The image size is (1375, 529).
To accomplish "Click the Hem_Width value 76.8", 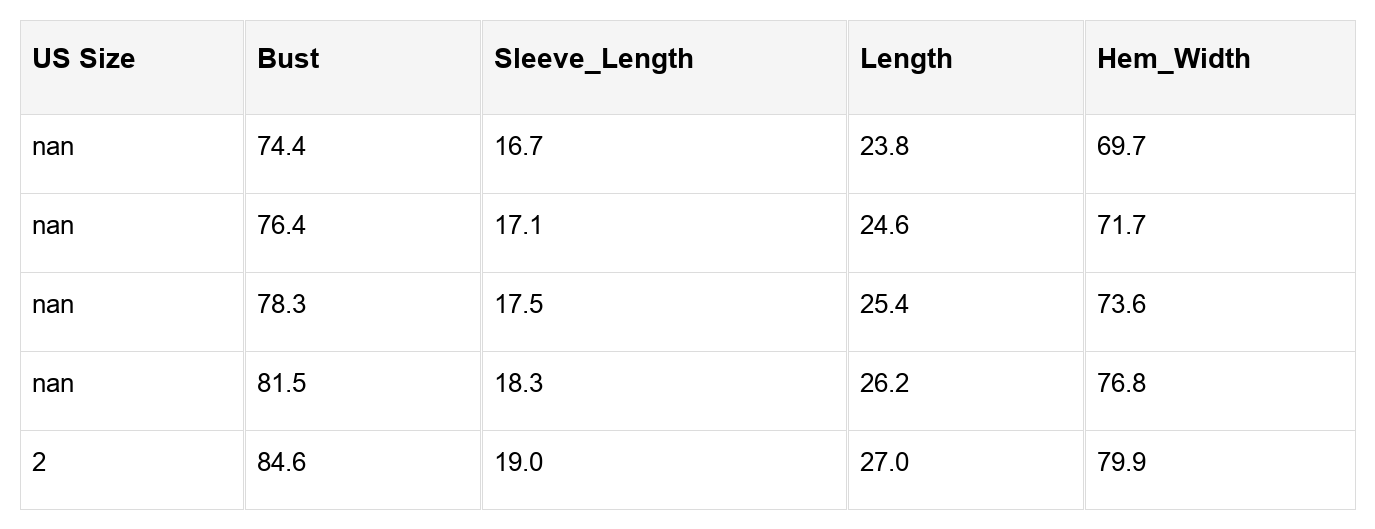I will coord(1121,384).
